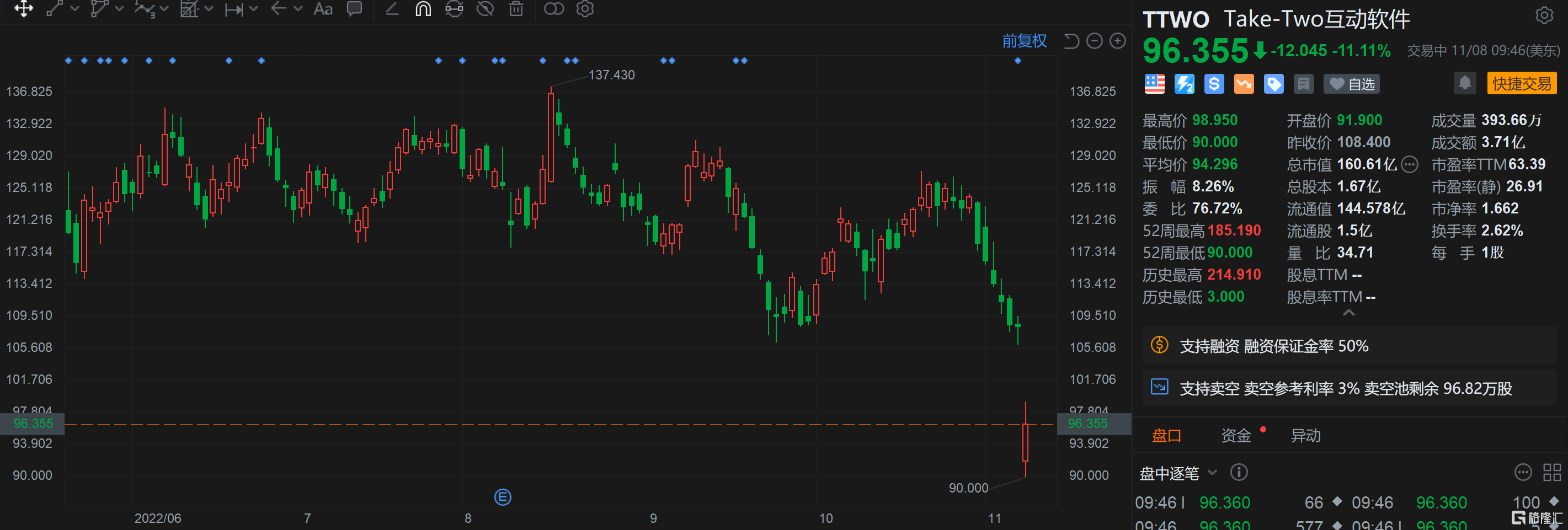Click the 2022/06 date axis label
1568x530 pixels.
(158, 518)
